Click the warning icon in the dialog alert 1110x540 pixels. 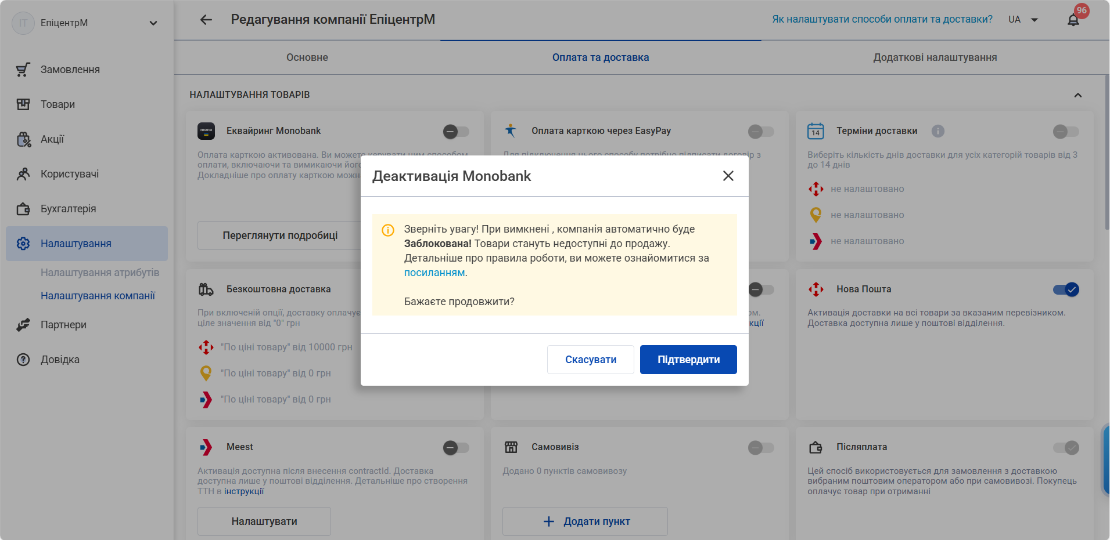[388, 230]
